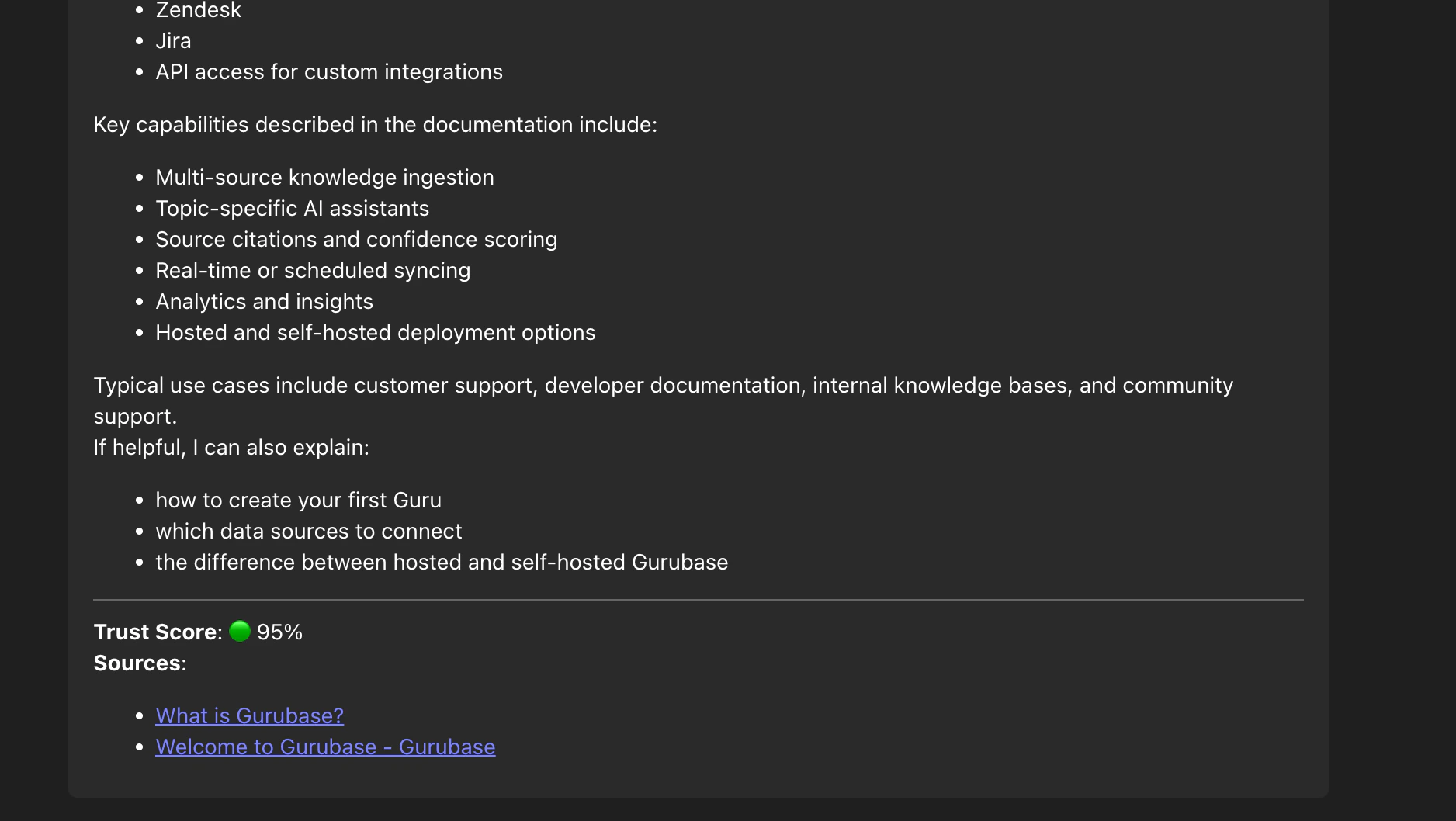Click "Multi-source knowledge ingestion" bullet
Image resolution: width=1456 pixels, height=821 pixels.
coord(324,177)
